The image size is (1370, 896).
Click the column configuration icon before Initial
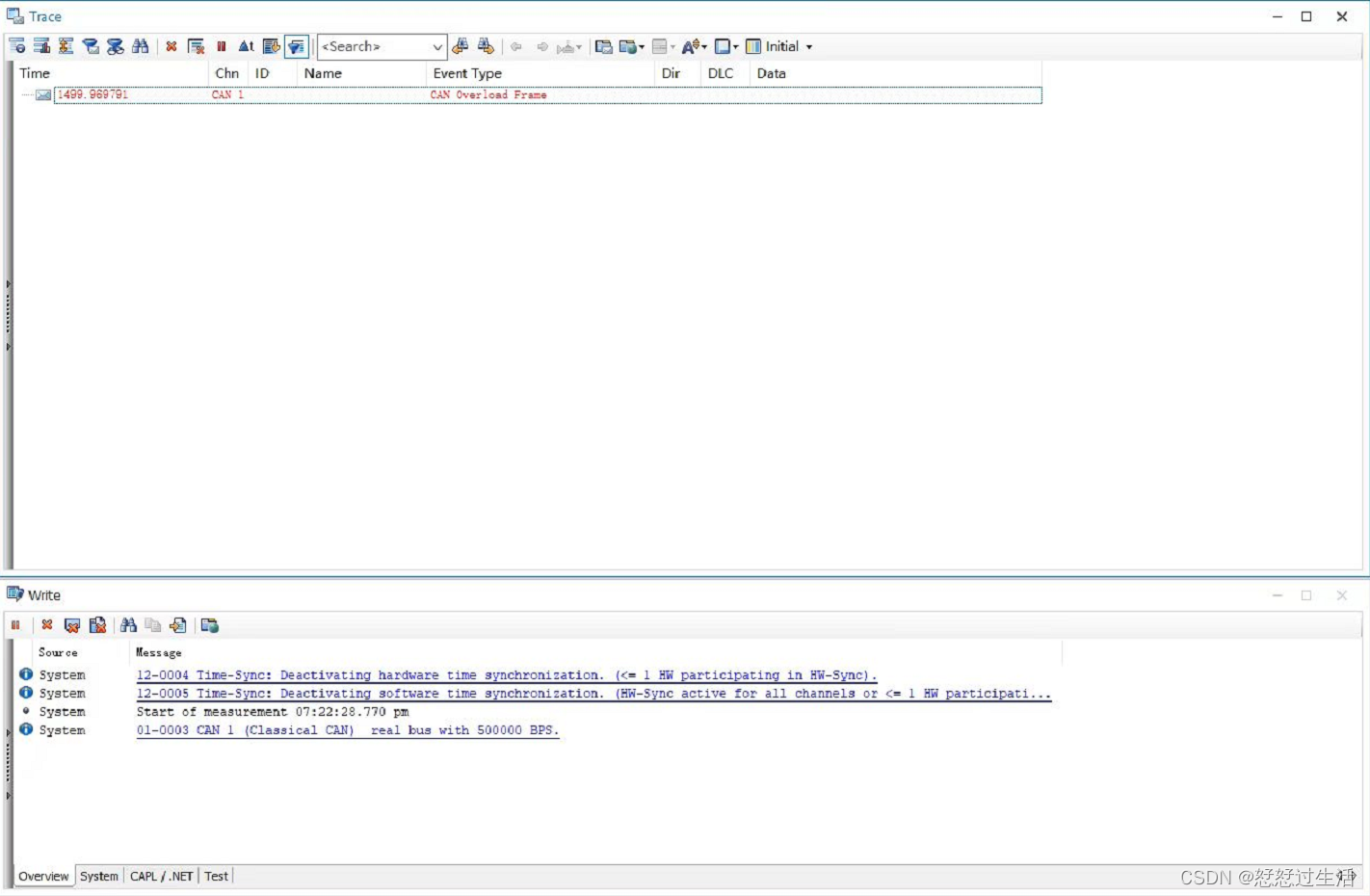pos(753,46)
